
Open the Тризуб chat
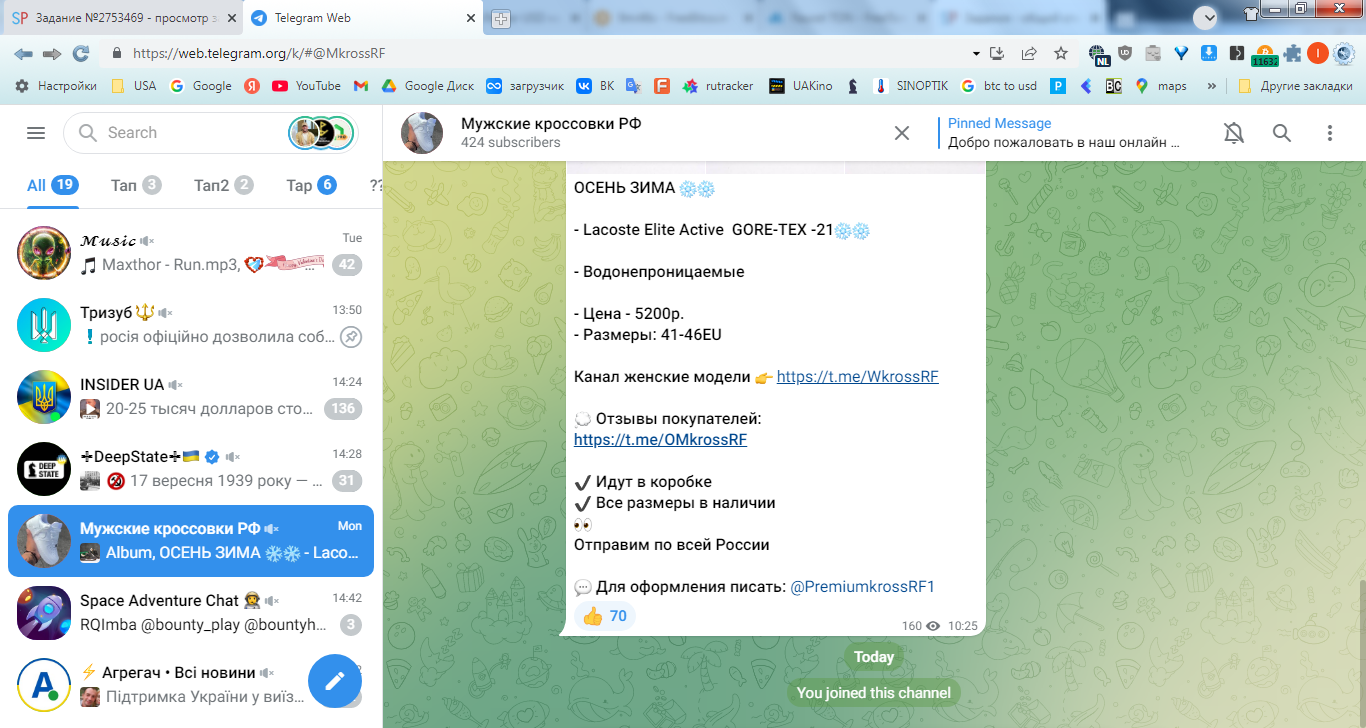[x=191, y=325]
